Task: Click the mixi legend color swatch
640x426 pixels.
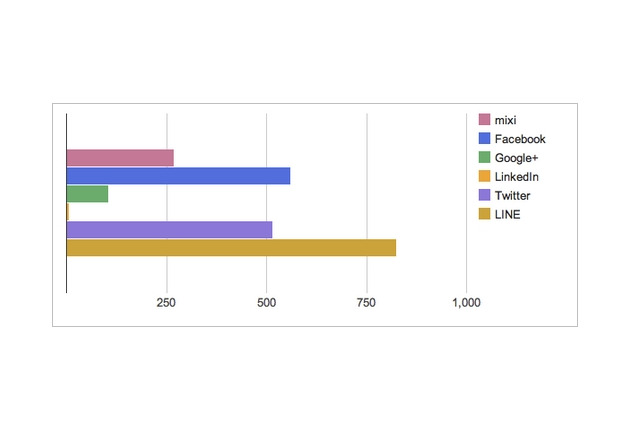Action: 484,121
